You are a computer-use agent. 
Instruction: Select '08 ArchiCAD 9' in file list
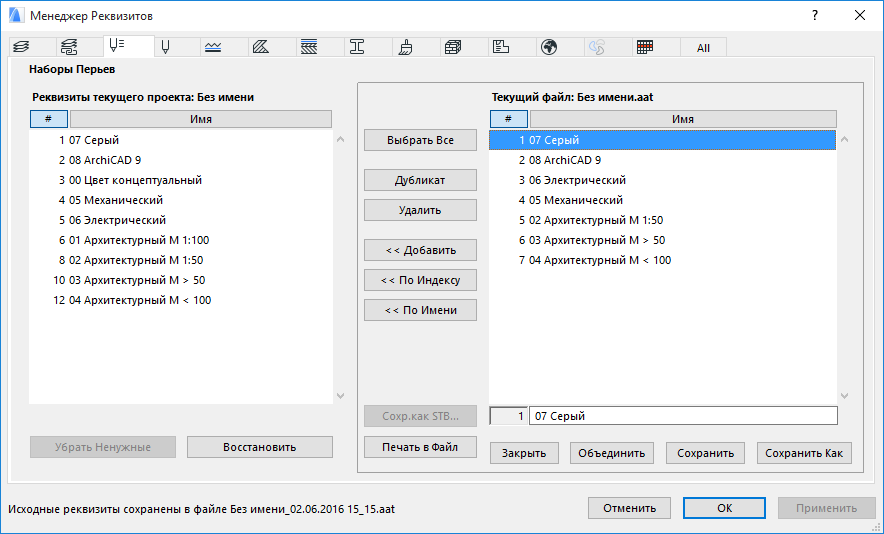(662, 160)
